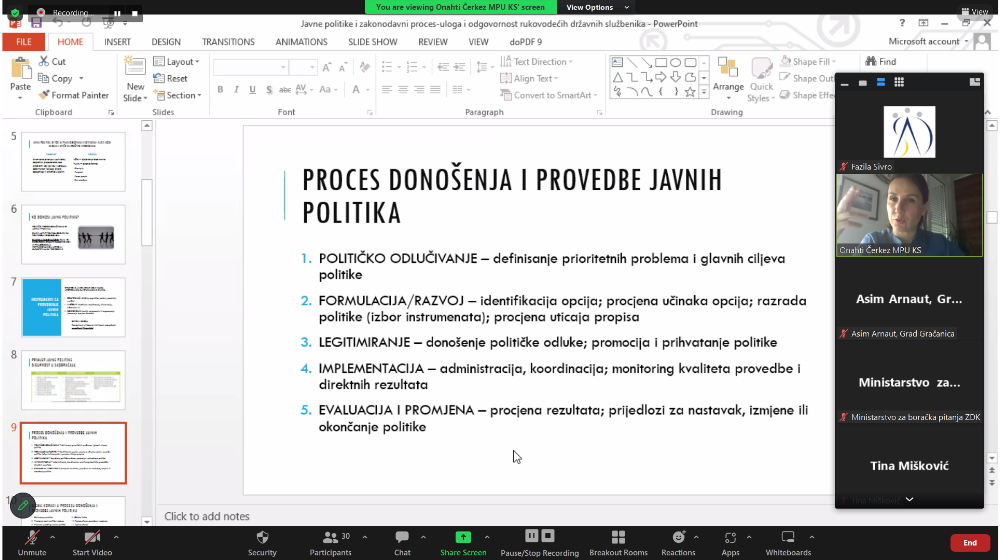Unmute microphone in Zoom toolbar
Viewport: 1000px width, 560px height.
point(32,543)
